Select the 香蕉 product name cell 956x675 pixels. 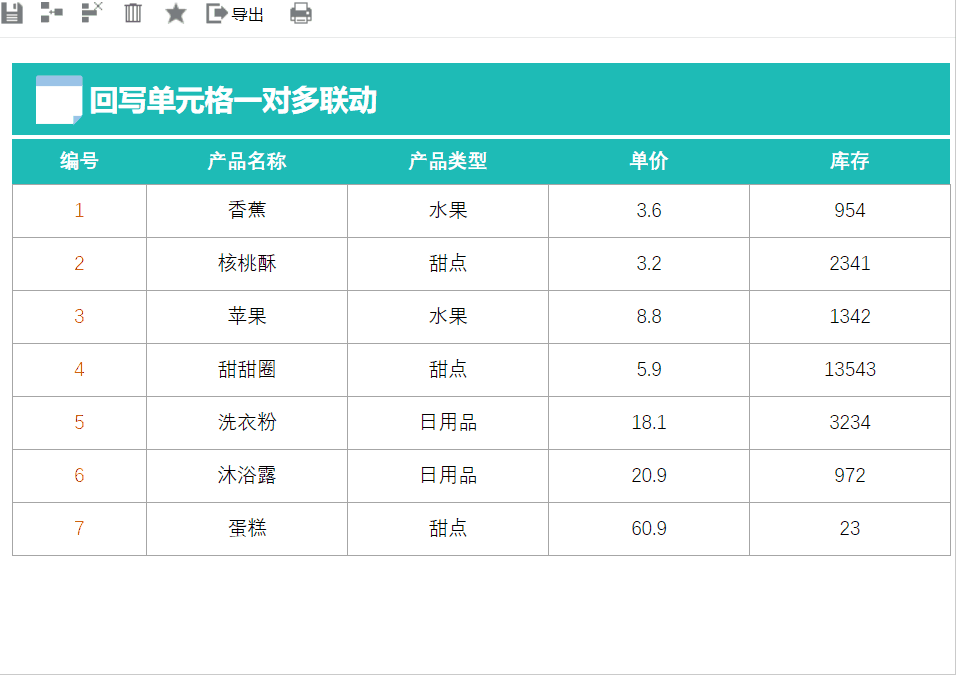pos(247,211)
